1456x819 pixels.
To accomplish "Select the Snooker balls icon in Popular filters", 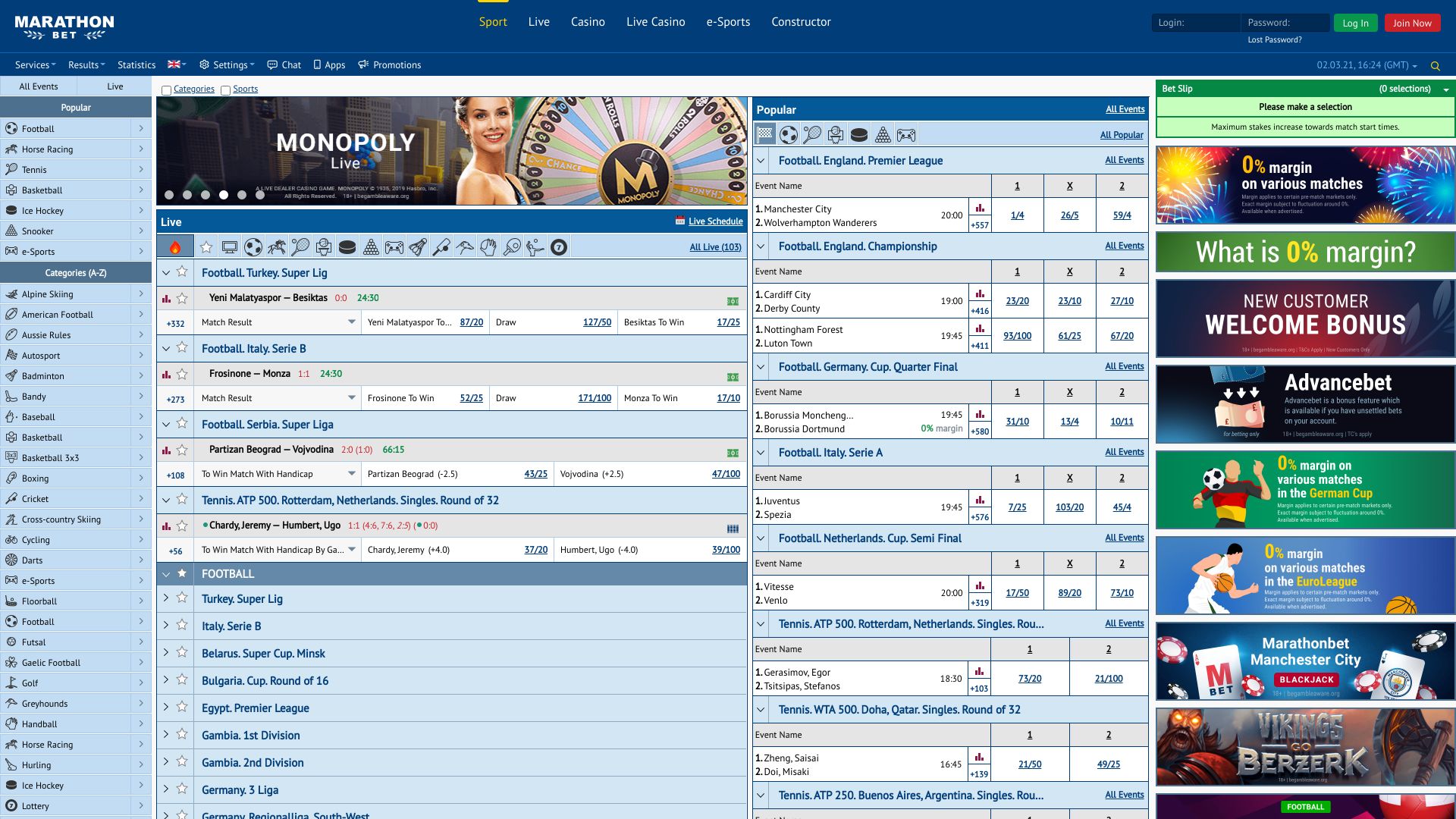I will click(882, 134).
